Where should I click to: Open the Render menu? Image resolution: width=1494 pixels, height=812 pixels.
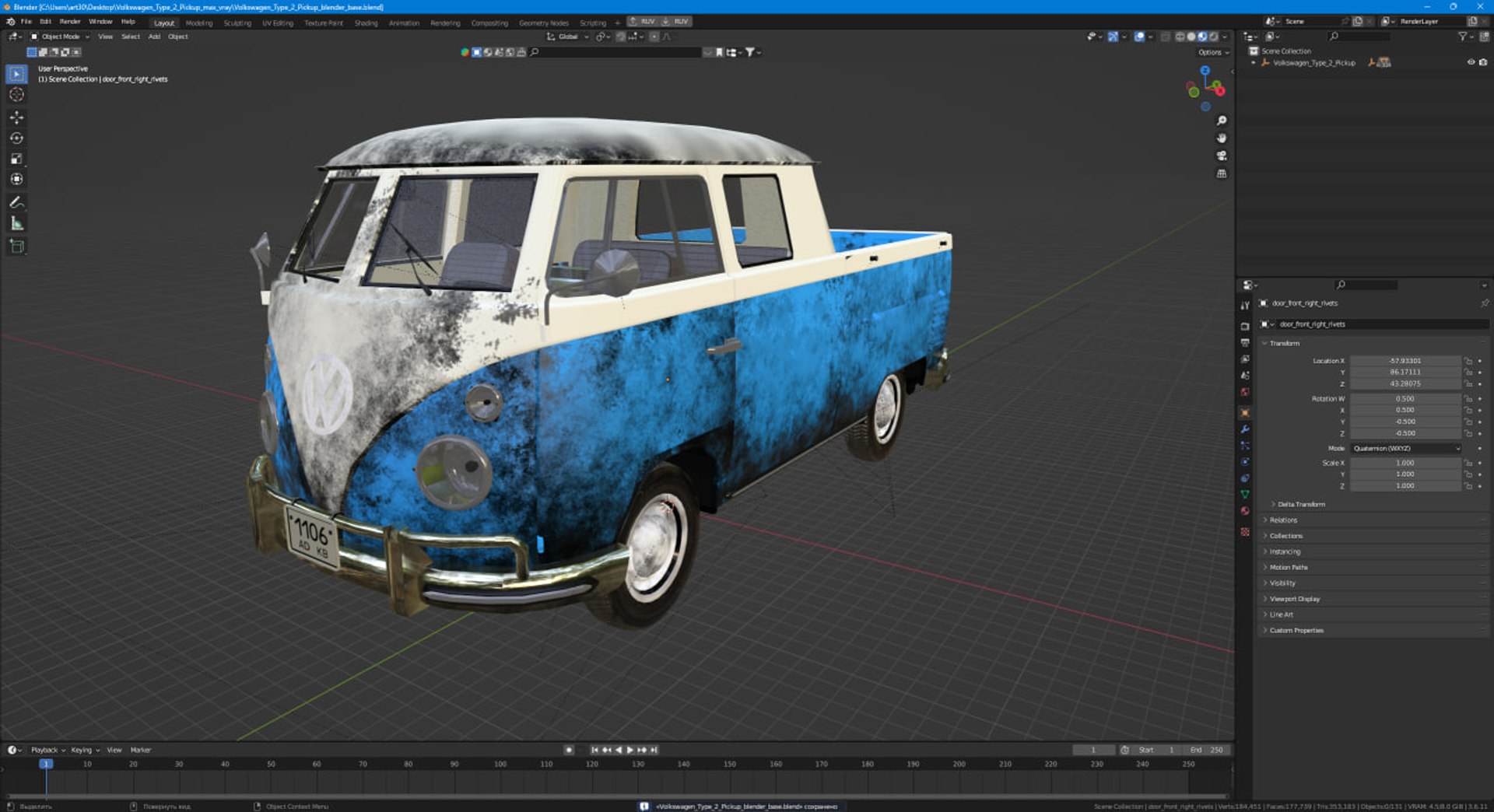coord(70,22)
